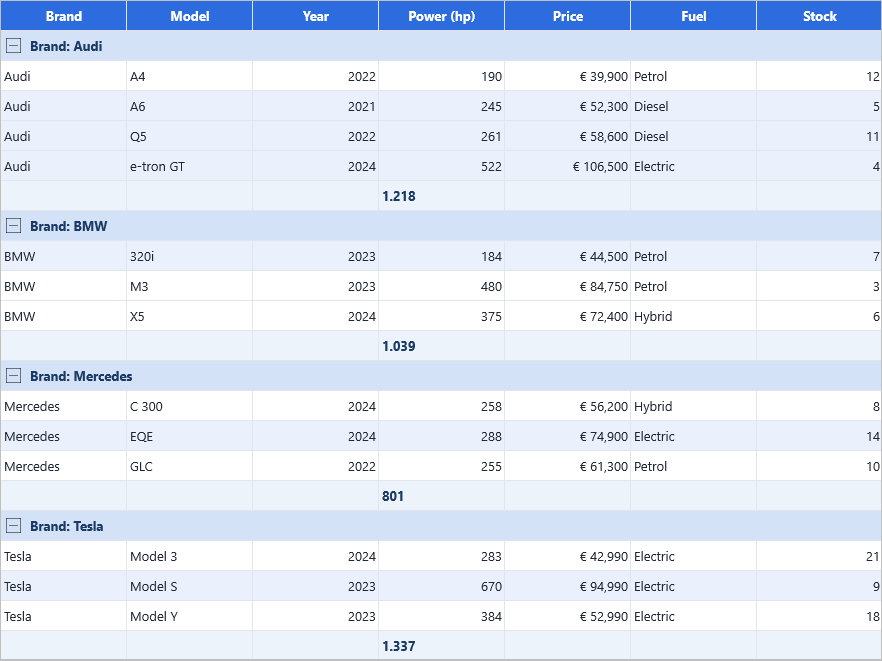Click the Hybrid fuel cell in C 300 row

click(694, 406)
